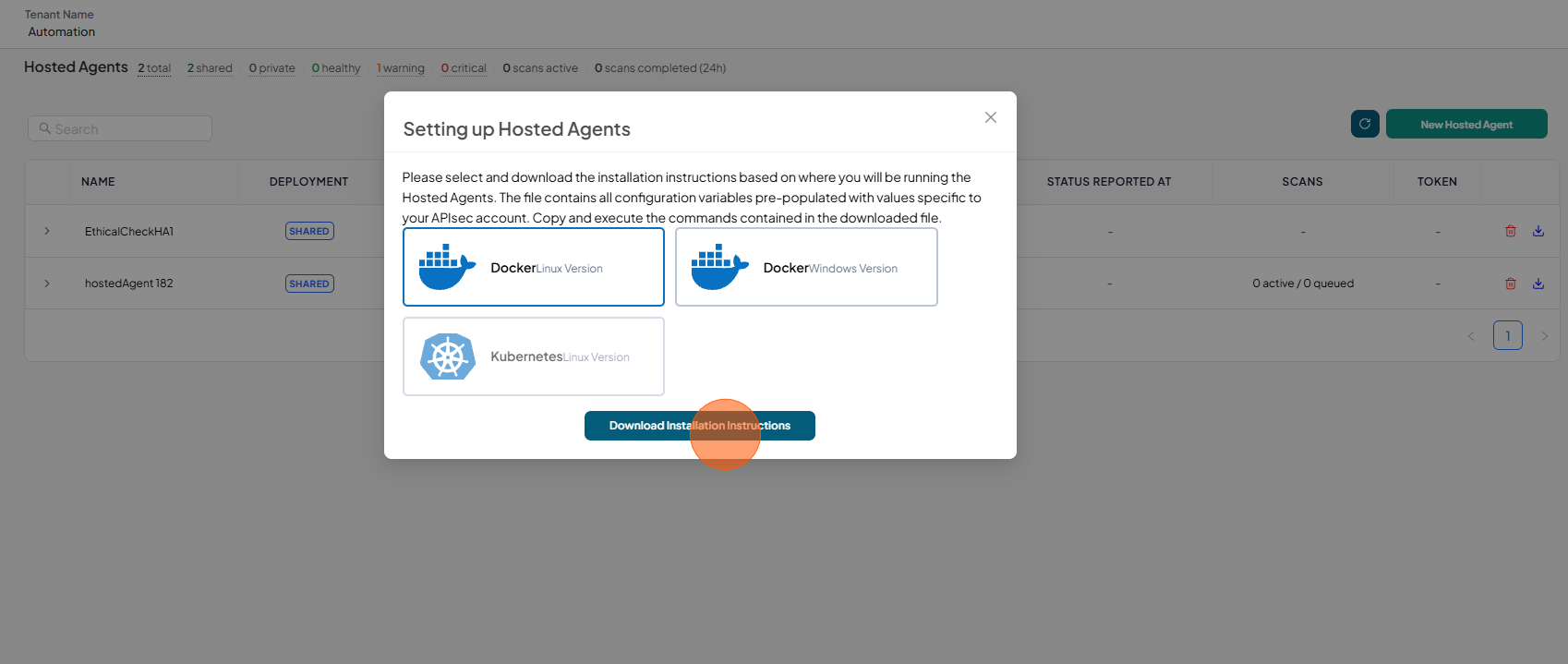Click '0 active / 0 queued' scans cell
1568x664 pixels.
click(1303, 284)
